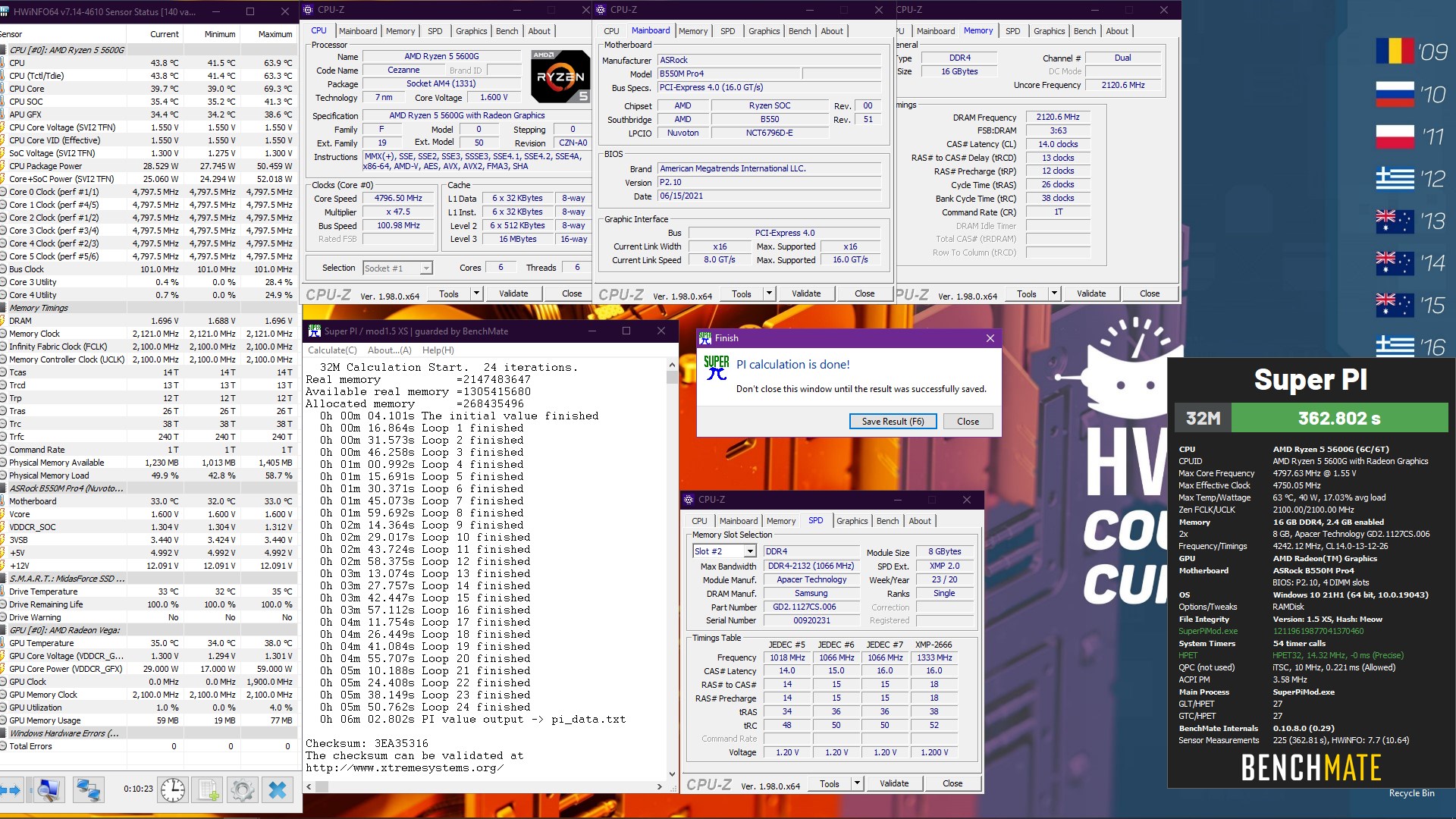The height and width of the screenshot is (819, 1456).
Task: Open Tools arrow in CPU-Z CPU window
Action: point(476,293)
